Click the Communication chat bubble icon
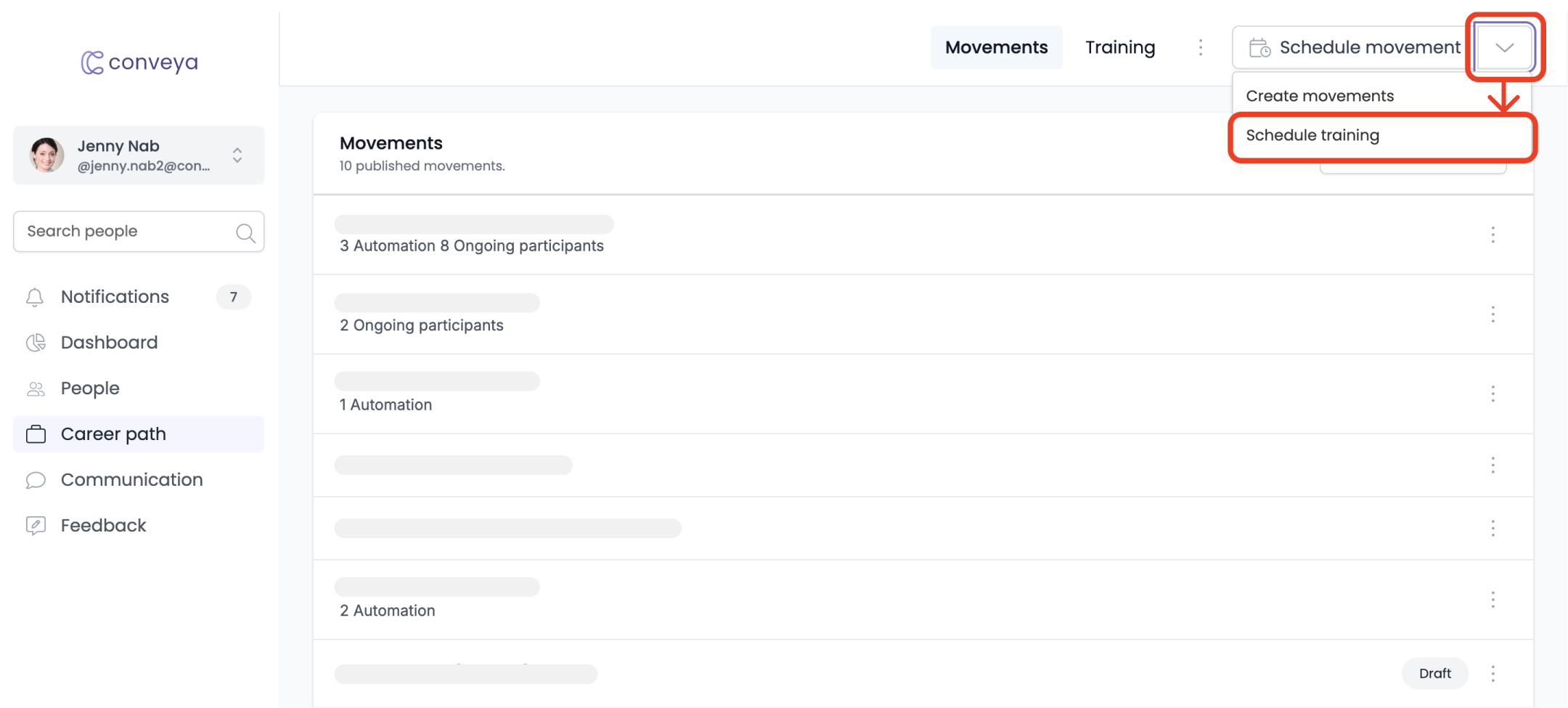1568x708 pixels. pyautogui.click(x=36, y=480)
